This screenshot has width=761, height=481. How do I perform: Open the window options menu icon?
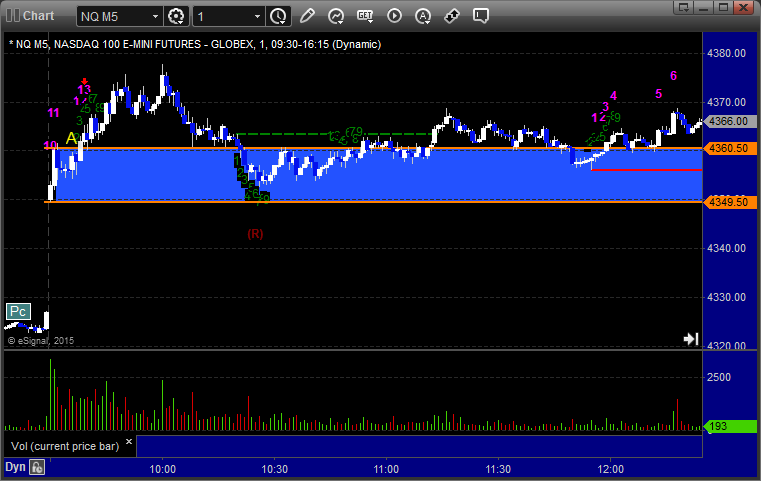(x=683, y=7)
